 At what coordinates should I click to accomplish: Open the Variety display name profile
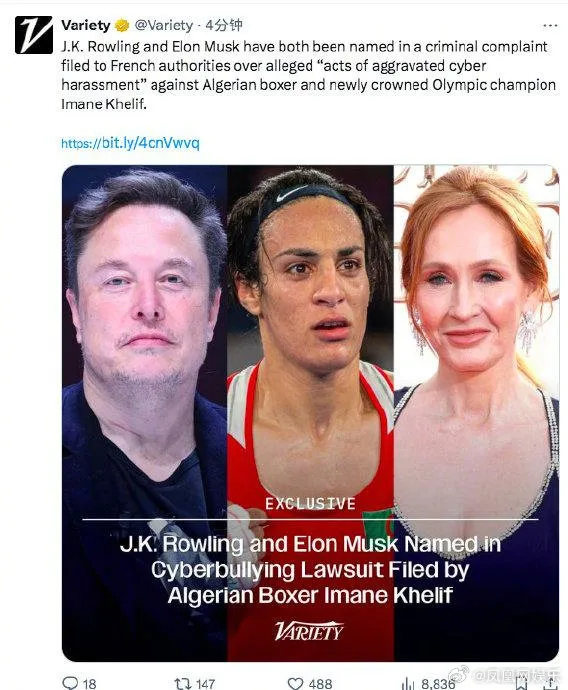(85, 25)
